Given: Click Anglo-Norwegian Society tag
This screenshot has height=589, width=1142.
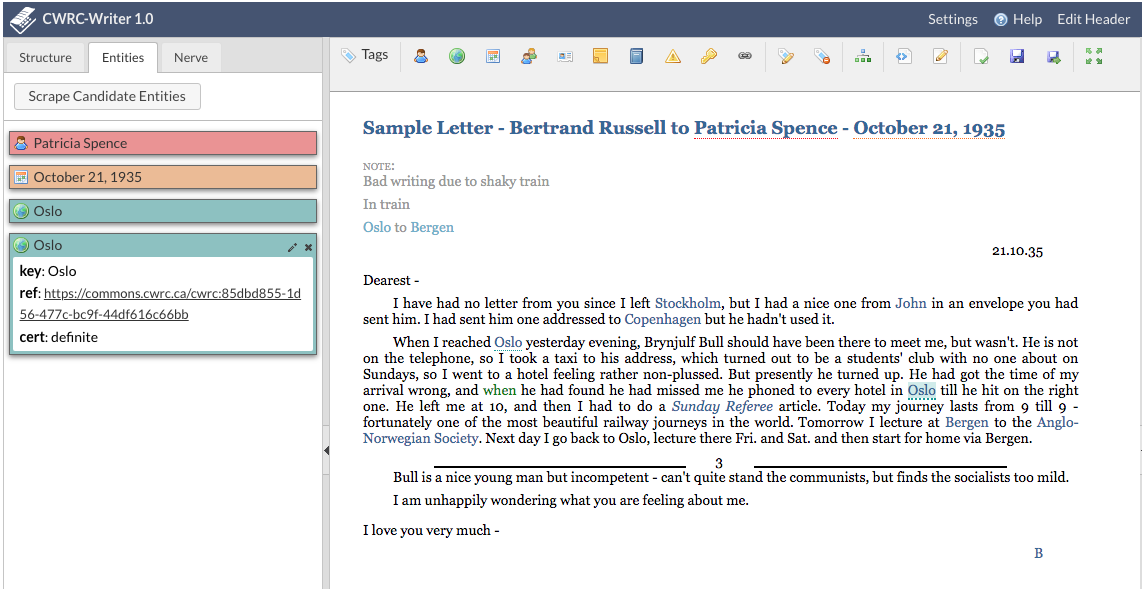Looking at the screenshot, I should coord(421,438).
